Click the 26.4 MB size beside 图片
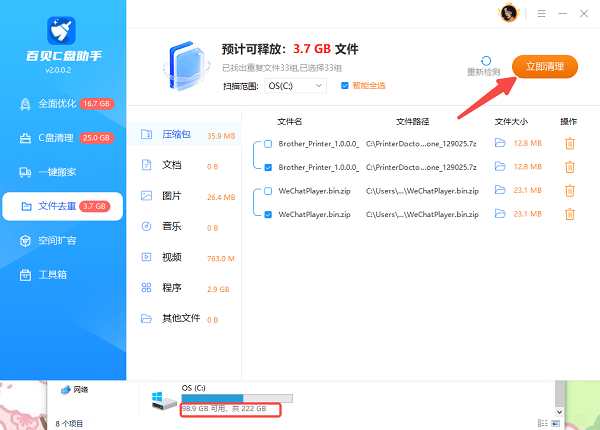The image size is (600, 430). pos(221,197)
